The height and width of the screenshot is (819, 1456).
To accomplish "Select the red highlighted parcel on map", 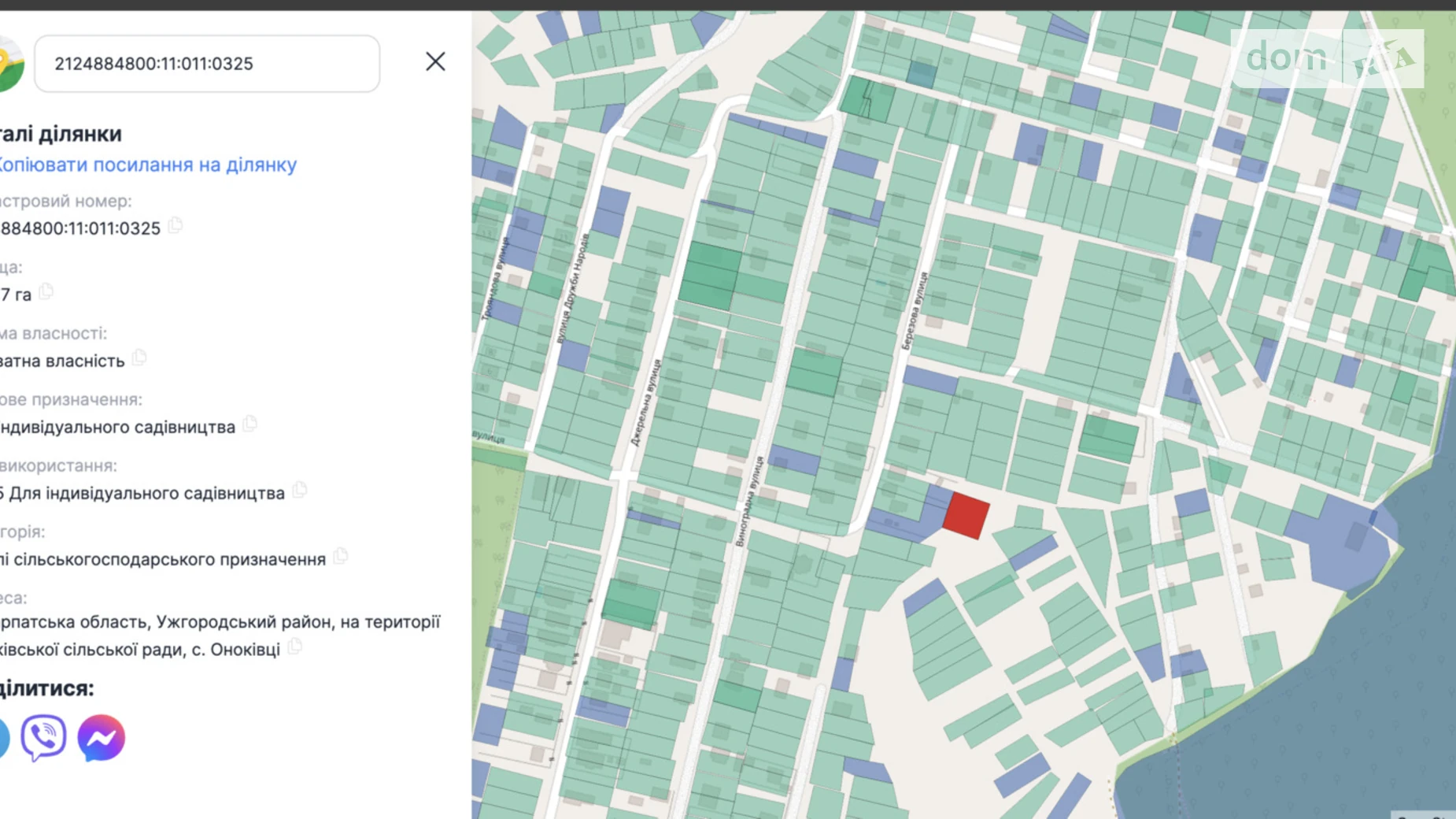I will coord(966,516).
